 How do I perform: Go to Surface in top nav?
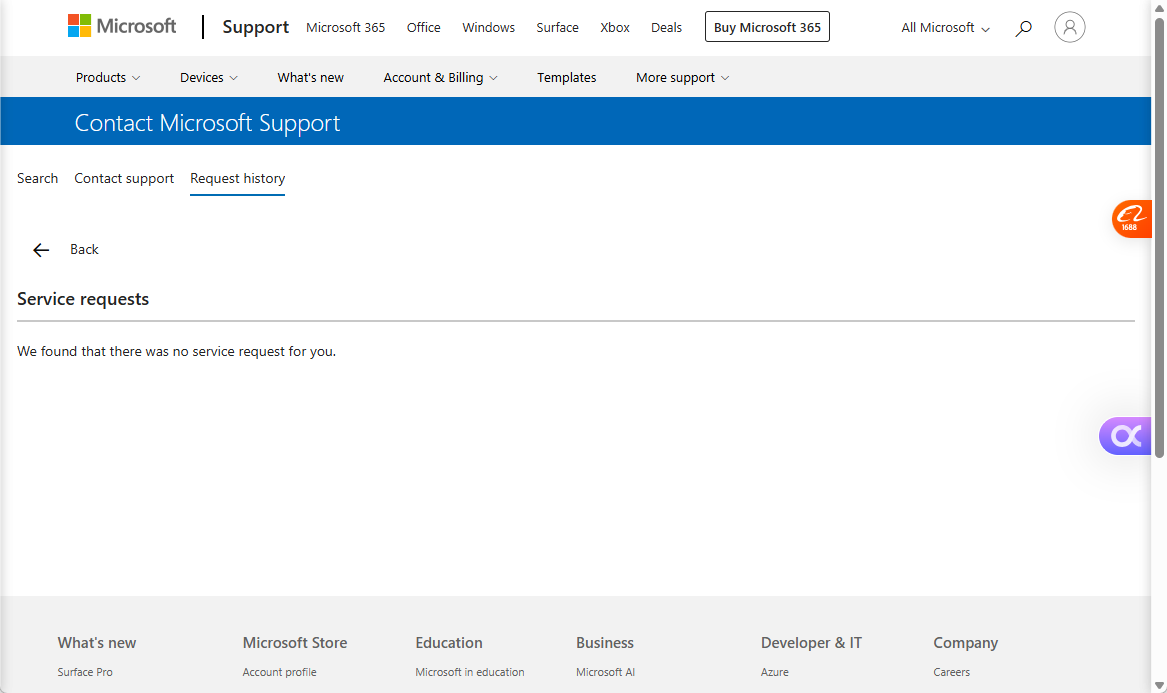(557, 28)
